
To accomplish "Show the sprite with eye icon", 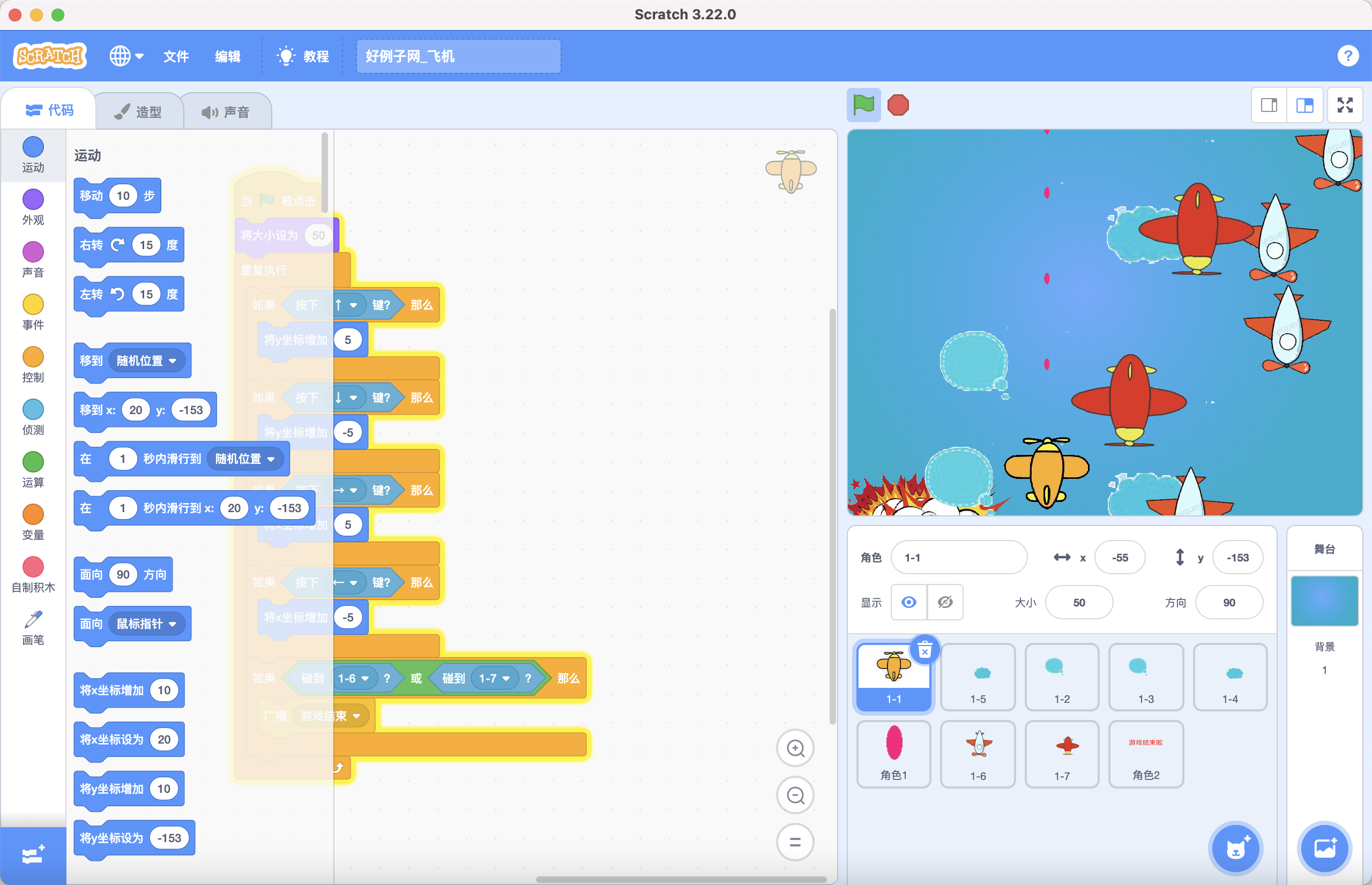I will [x=909, y=602].
